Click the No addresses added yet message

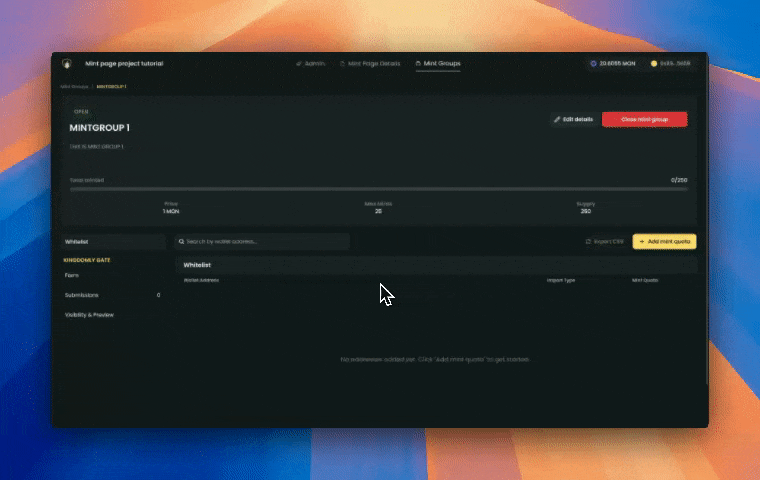coord(435,359)
